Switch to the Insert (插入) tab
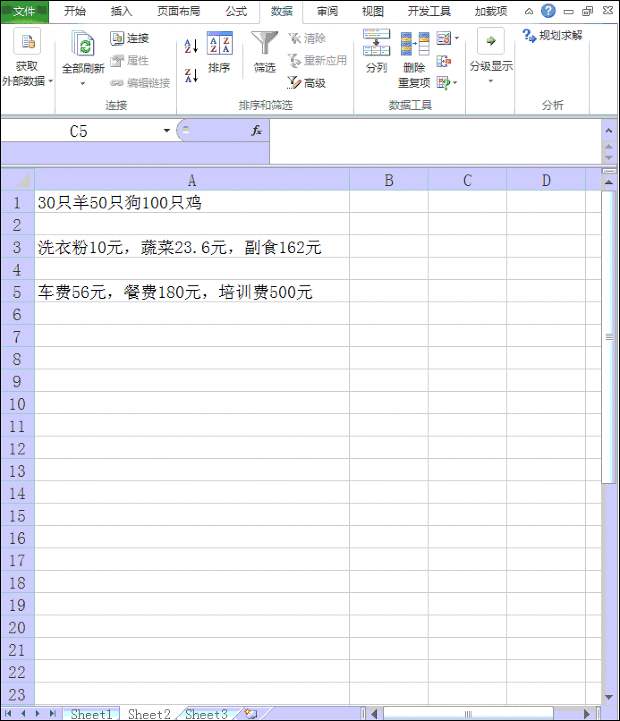This screenshot has height=721, width=620. 121,11
